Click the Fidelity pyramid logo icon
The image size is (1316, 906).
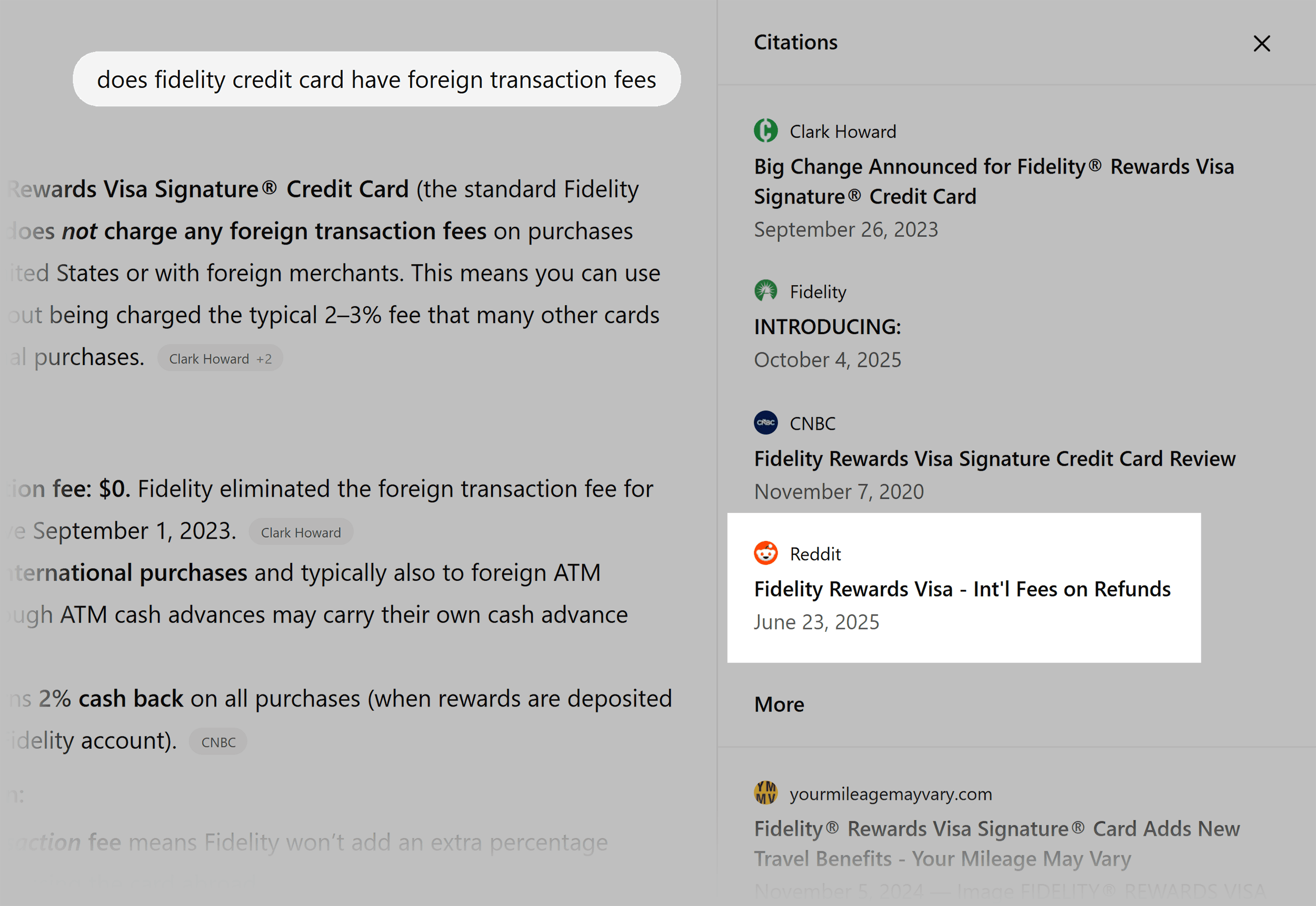pos(766,290)
